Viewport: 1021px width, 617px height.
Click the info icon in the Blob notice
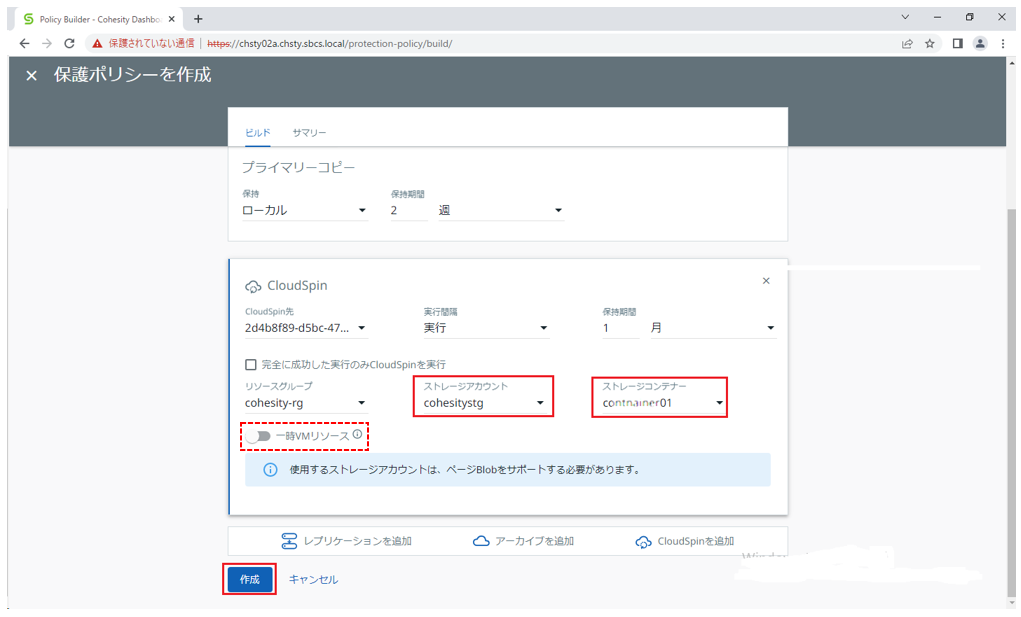tap(270, 470)
